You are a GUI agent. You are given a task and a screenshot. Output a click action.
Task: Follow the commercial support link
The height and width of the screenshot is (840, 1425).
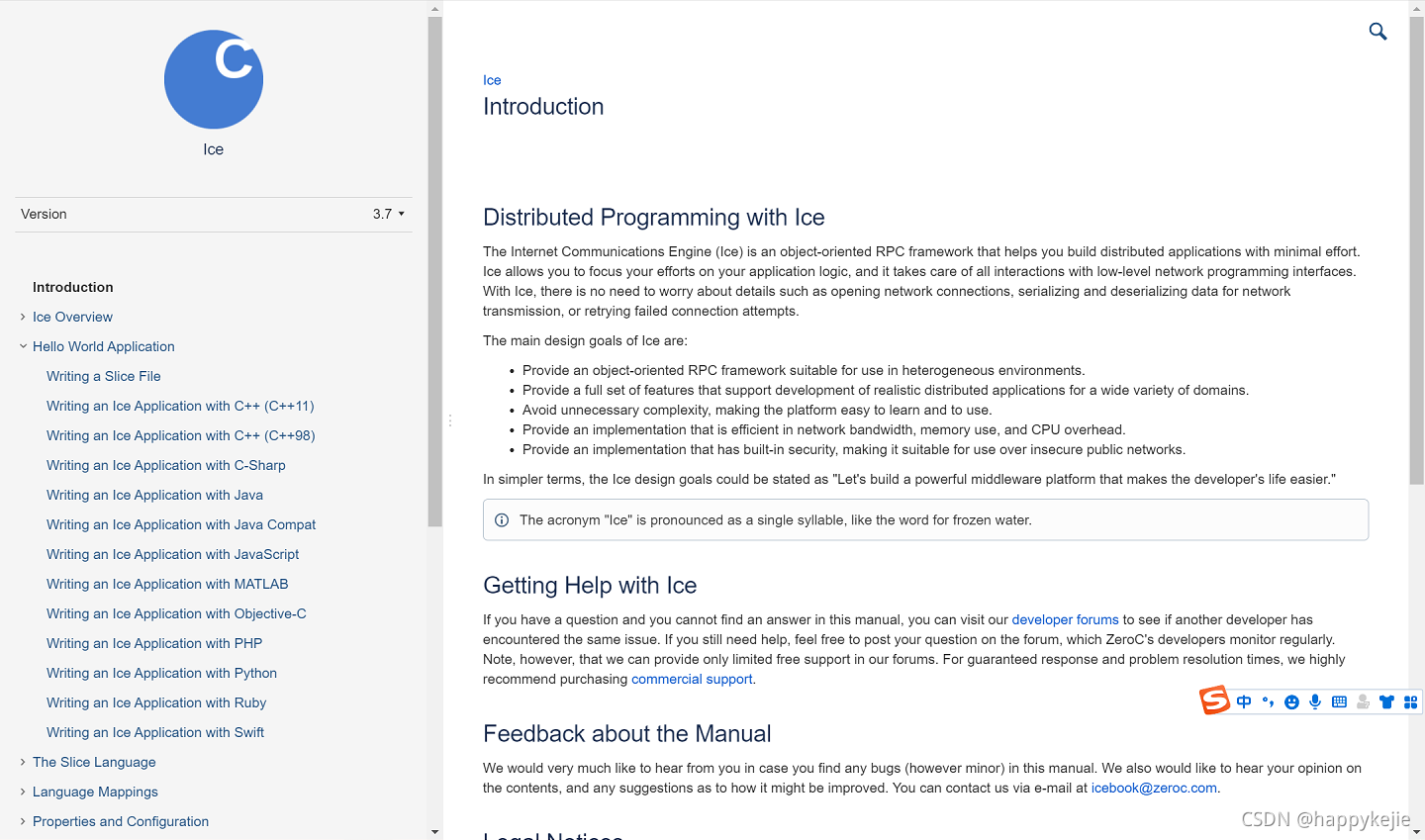coord(692,679)
